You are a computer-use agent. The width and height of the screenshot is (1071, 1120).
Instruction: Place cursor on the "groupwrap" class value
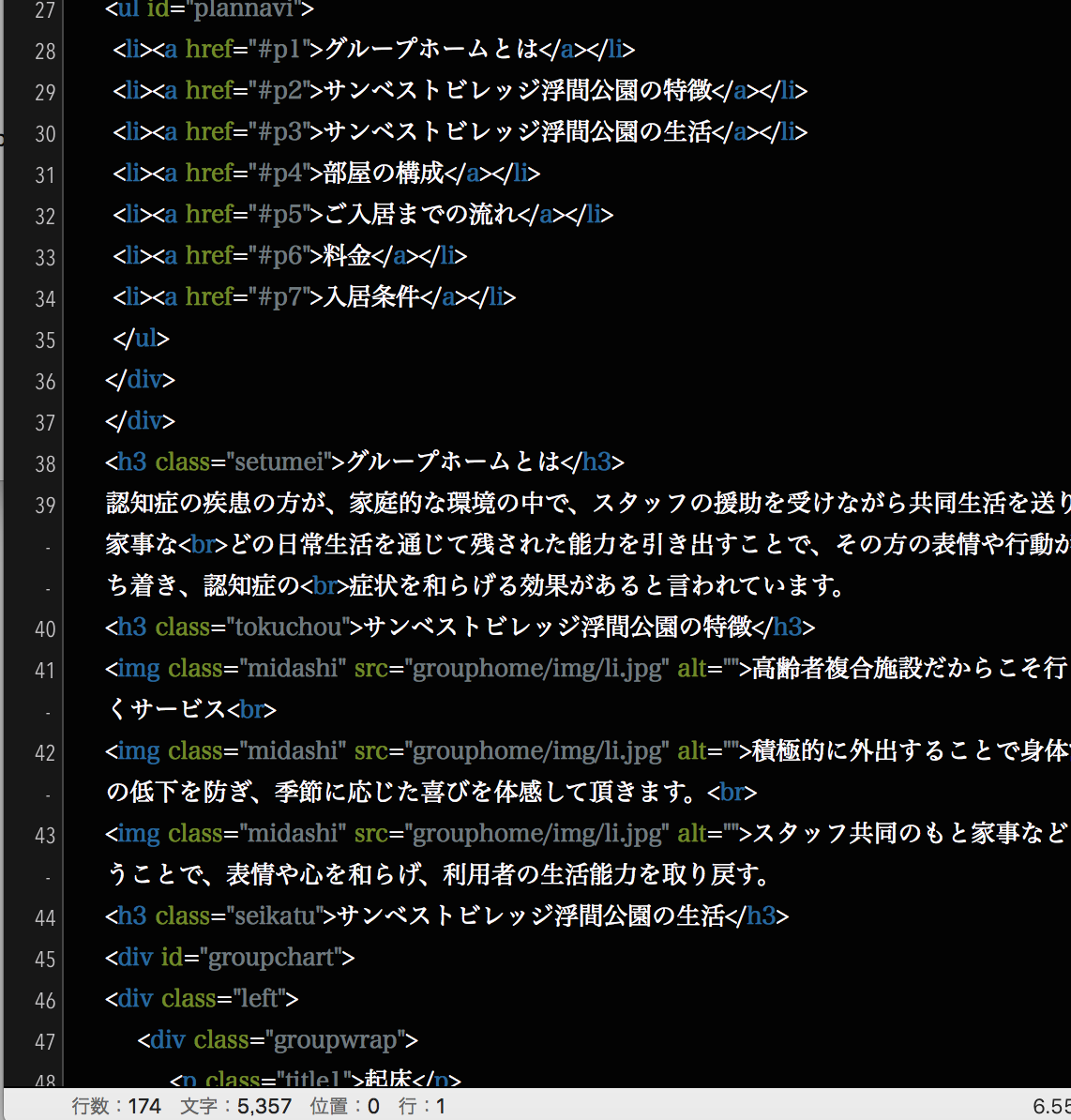click(x=335, y=1039)
